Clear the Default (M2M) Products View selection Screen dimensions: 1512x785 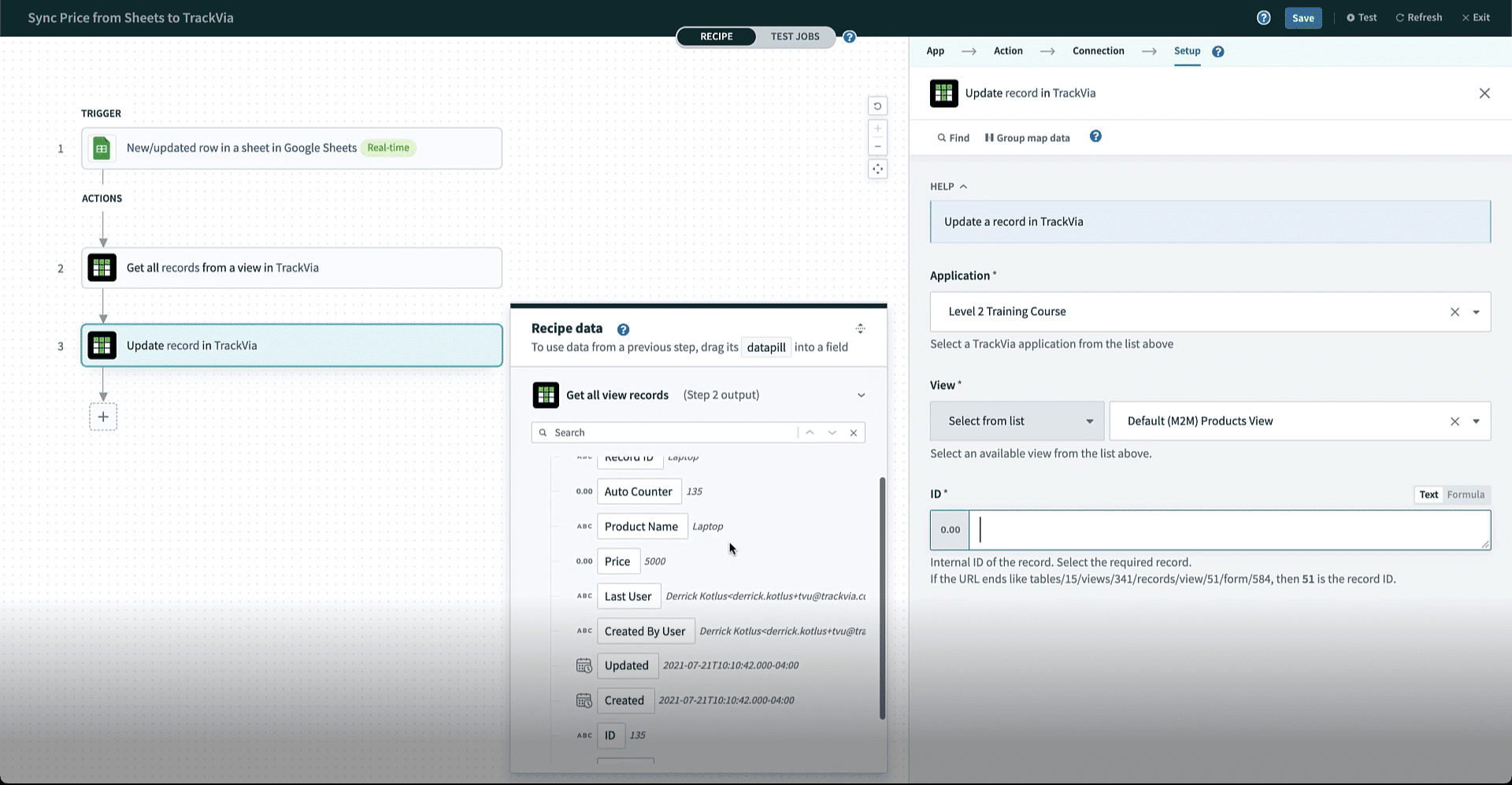coord(1455,421)
